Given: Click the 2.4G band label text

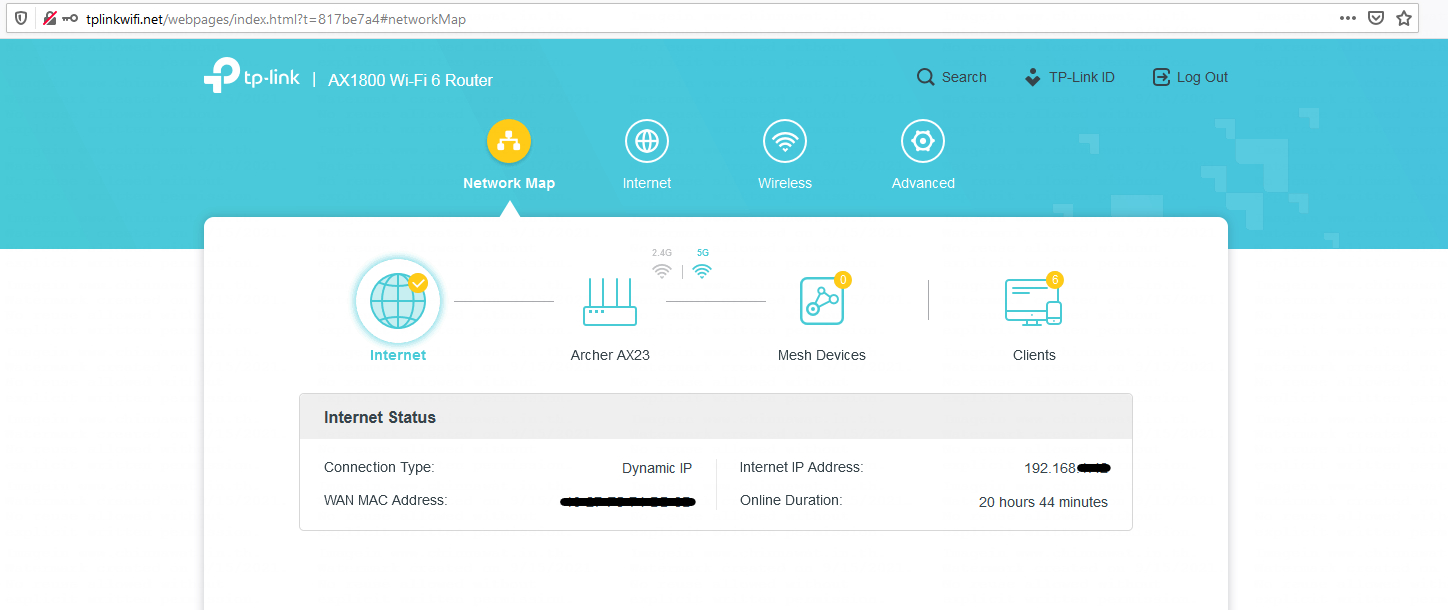Looking at the screenshot, I should (x=662, y=253).
